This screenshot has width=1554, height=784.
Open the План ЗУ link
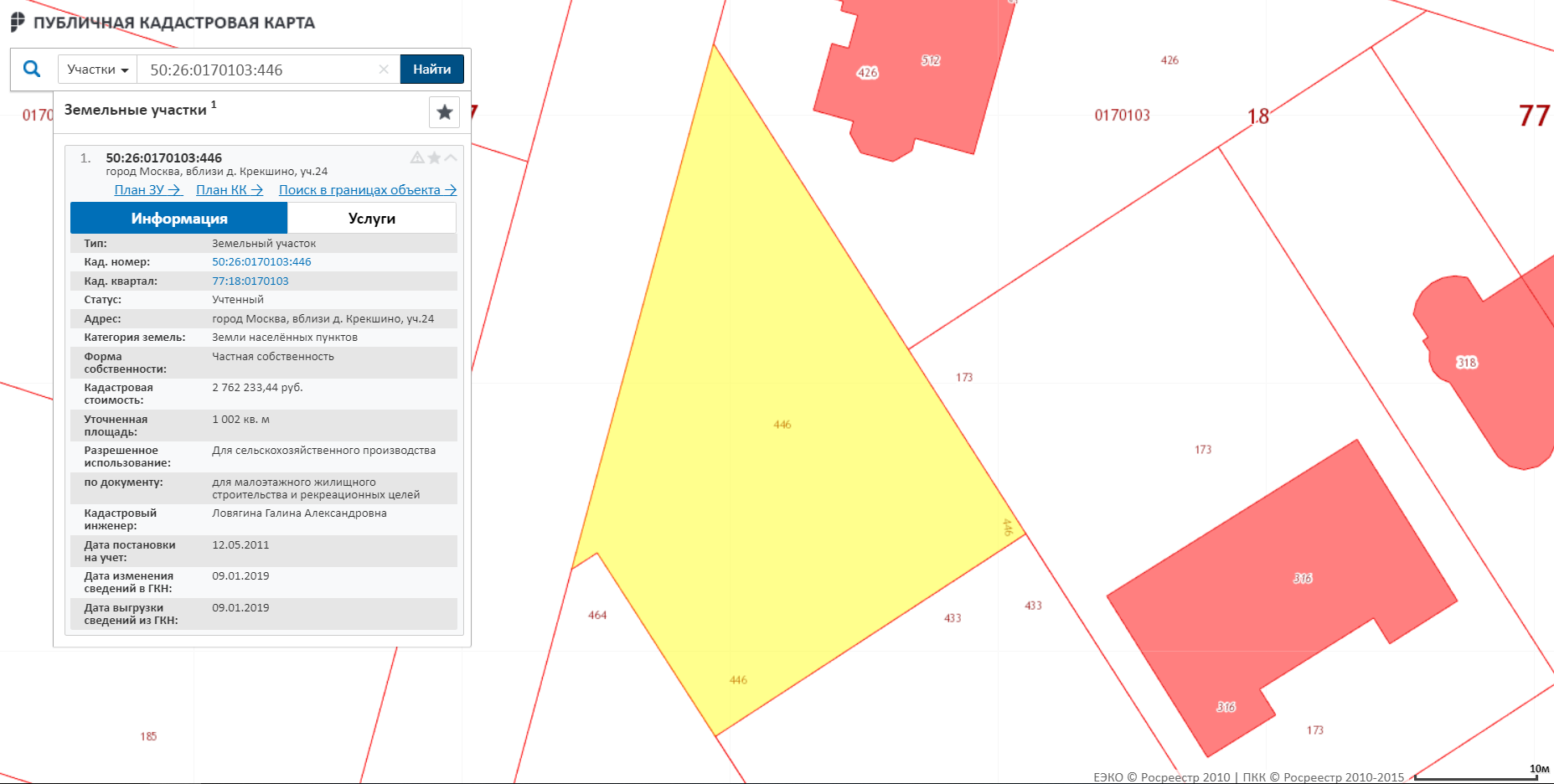(x=147, y=190)
